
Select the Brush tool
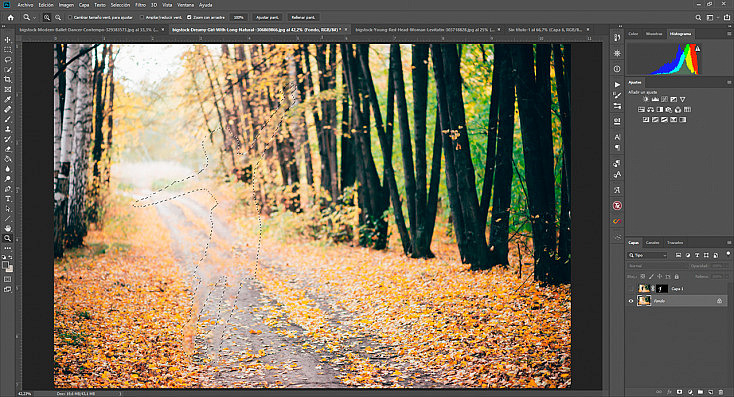7,119
